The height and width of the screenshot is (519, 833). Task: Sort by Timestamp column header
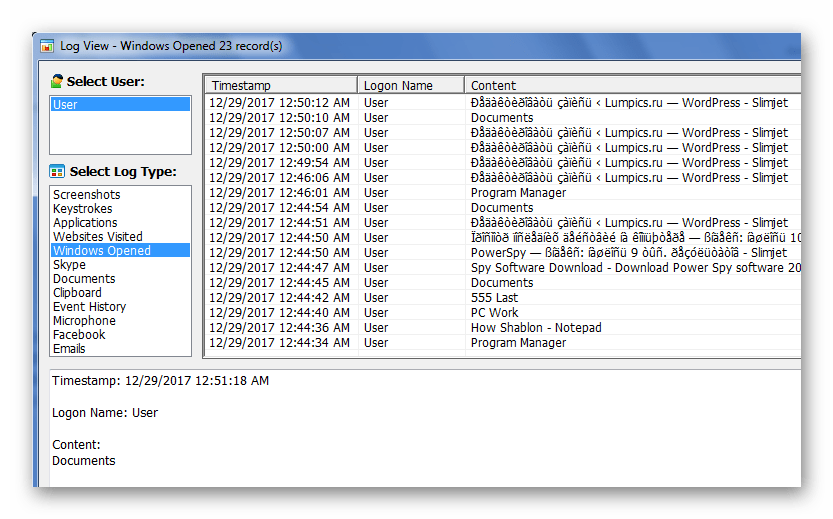tap(280, 86)
